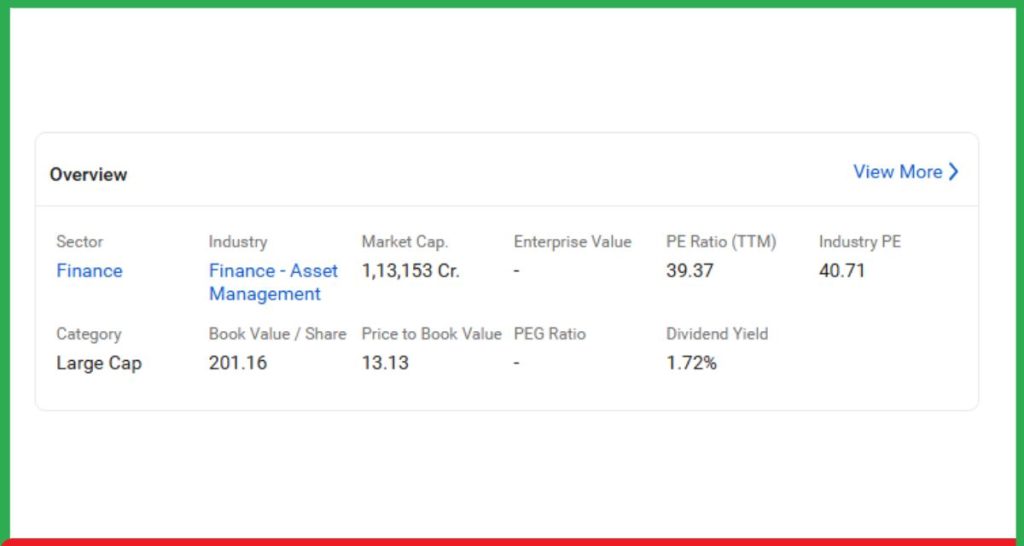
Task: Select the Book Value / Share label
Action: point(277,334)
